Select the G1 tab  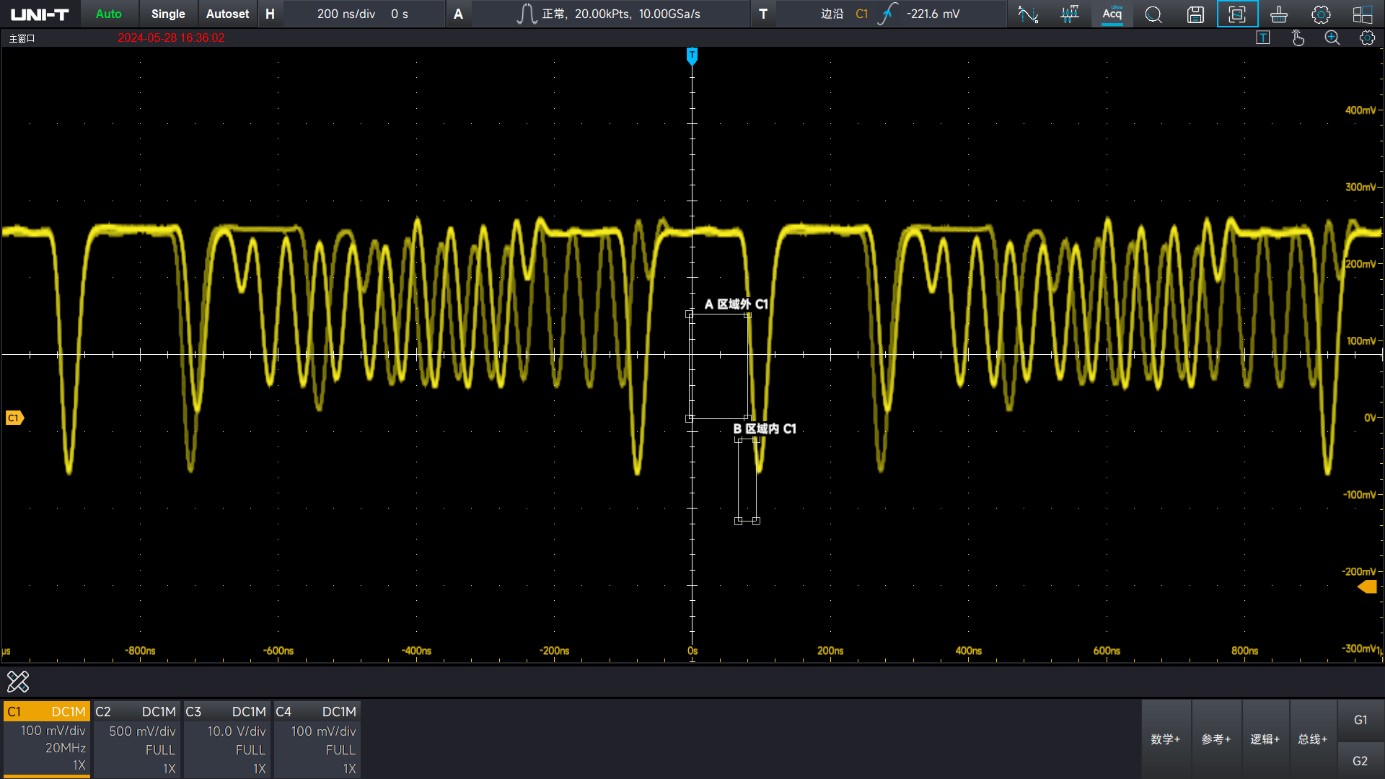tap(1361, 718)
